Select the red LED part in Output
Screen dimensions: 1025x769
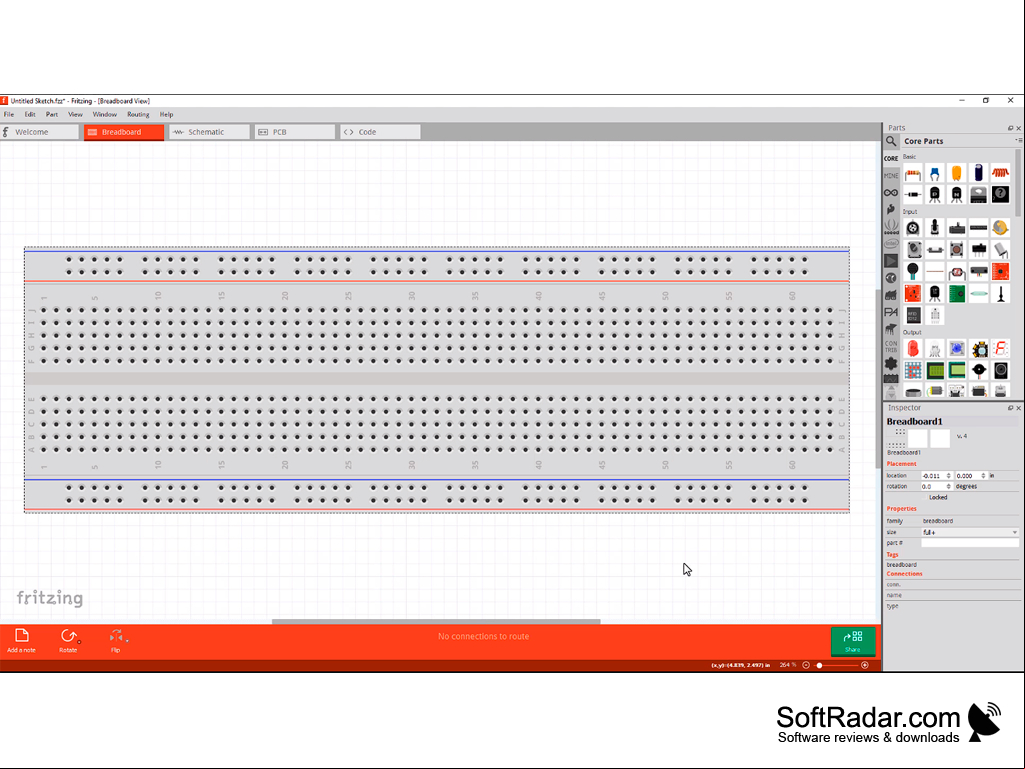click(x=913, y=349)
